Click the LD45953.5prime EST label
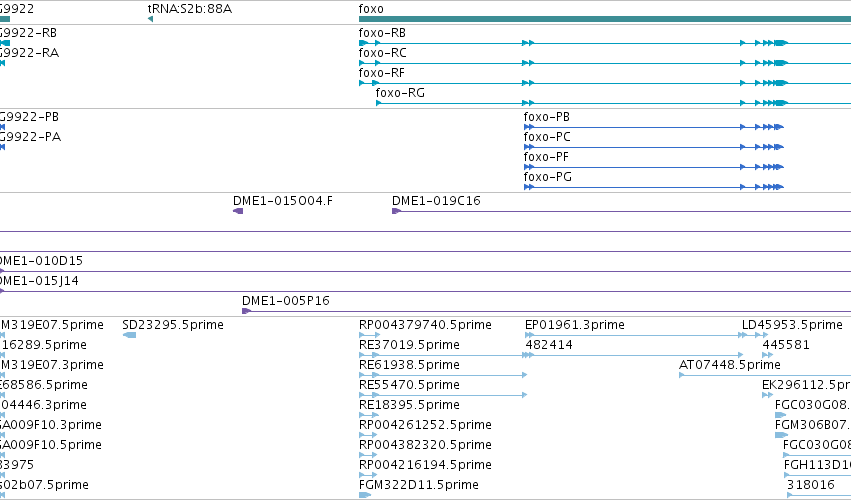Screen dimensions: 851x500 792,325
